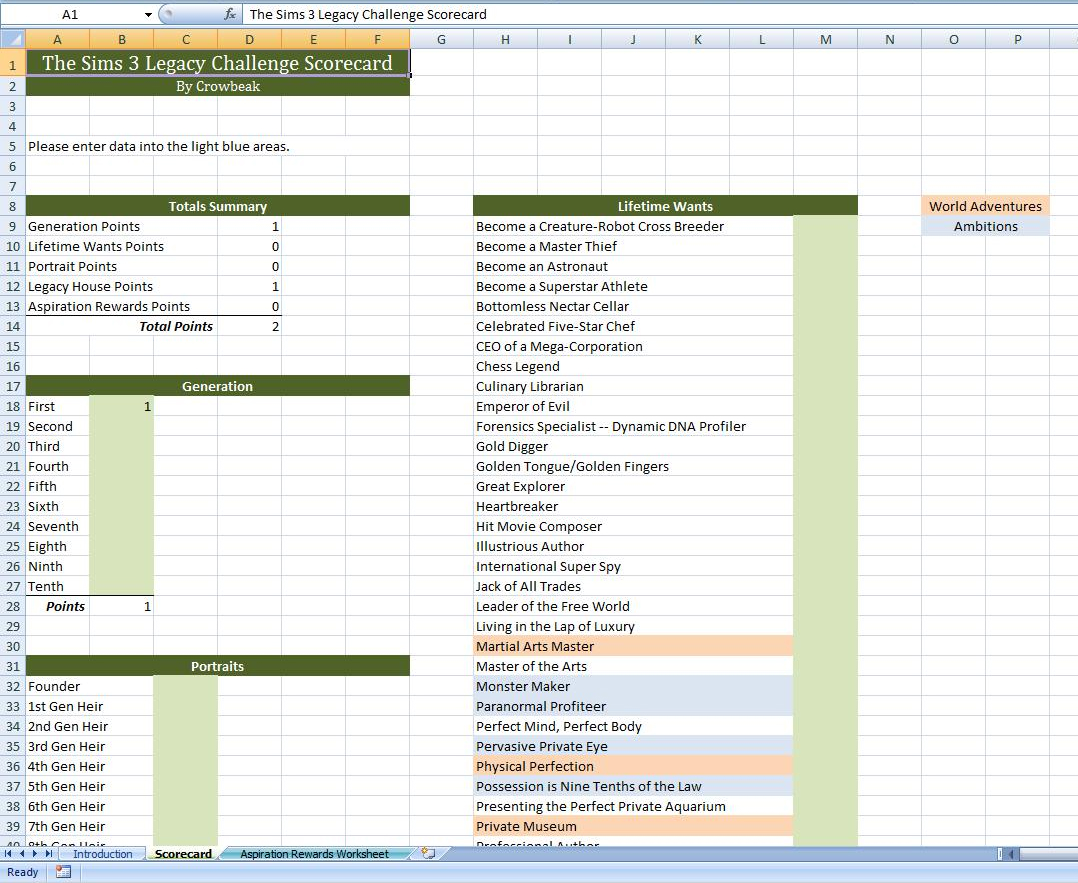Select the Scorecard sheet tab
The image size is (1078, 883).
[x=183, y=853]
